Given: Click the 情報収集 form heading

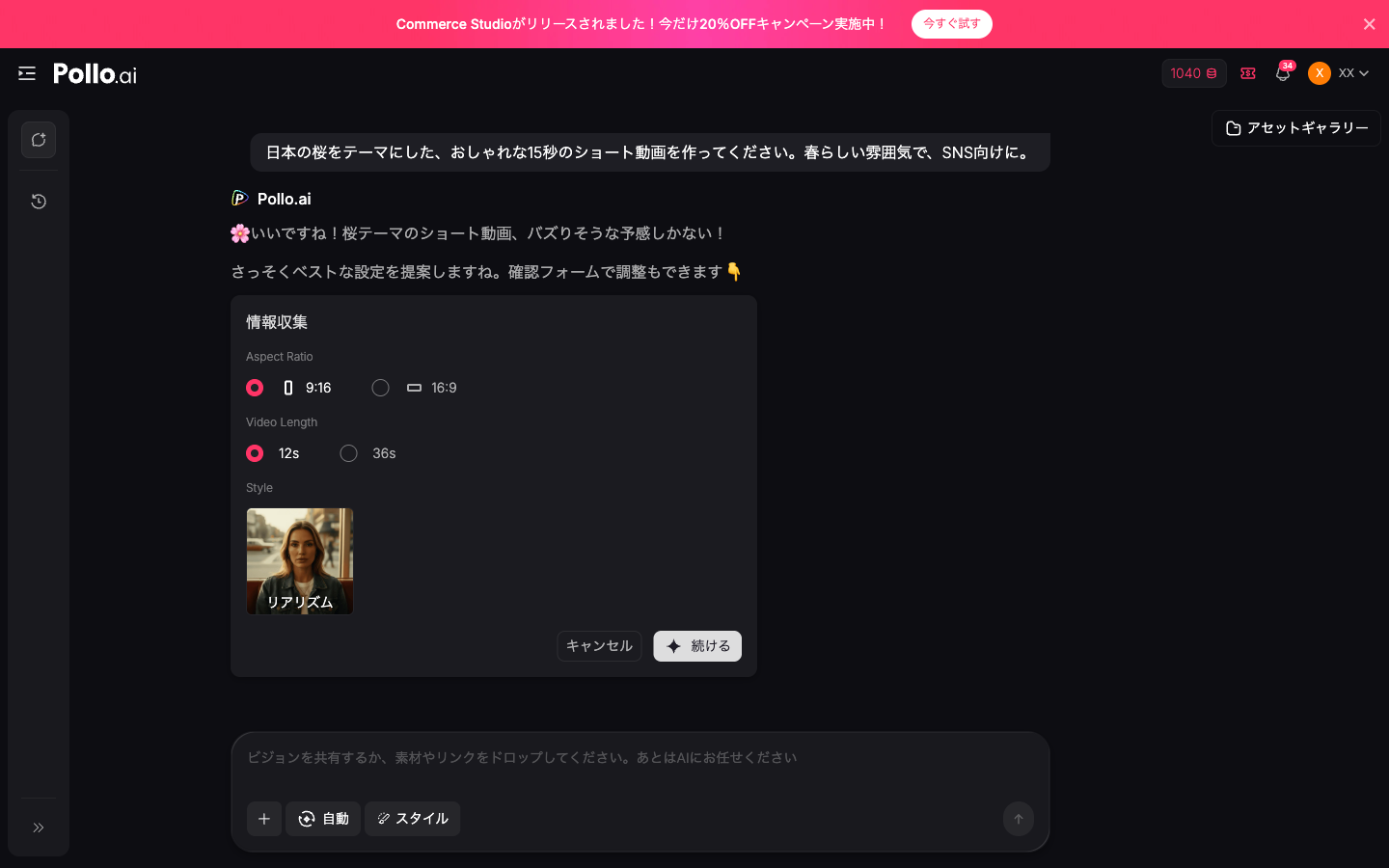Looking at the screenshot, I should (x=277, y=322).
